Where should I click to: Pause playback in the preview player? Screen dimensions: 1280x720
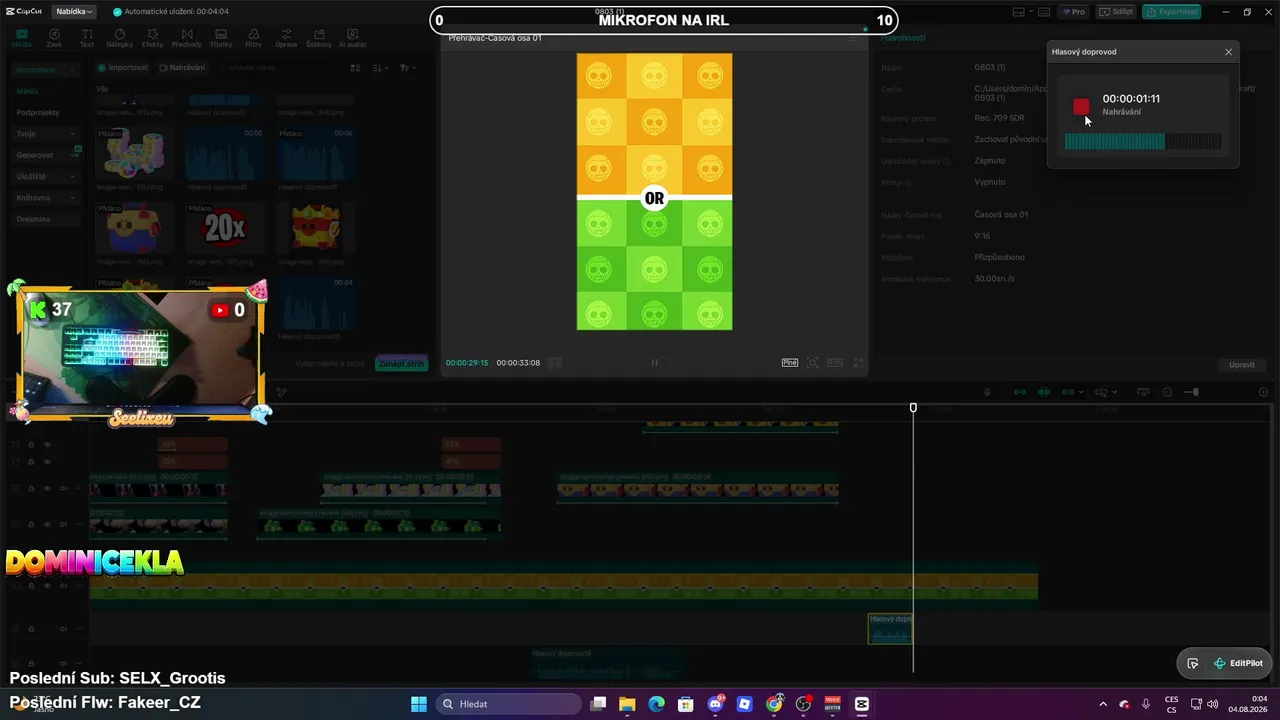(x=654, y=363)
